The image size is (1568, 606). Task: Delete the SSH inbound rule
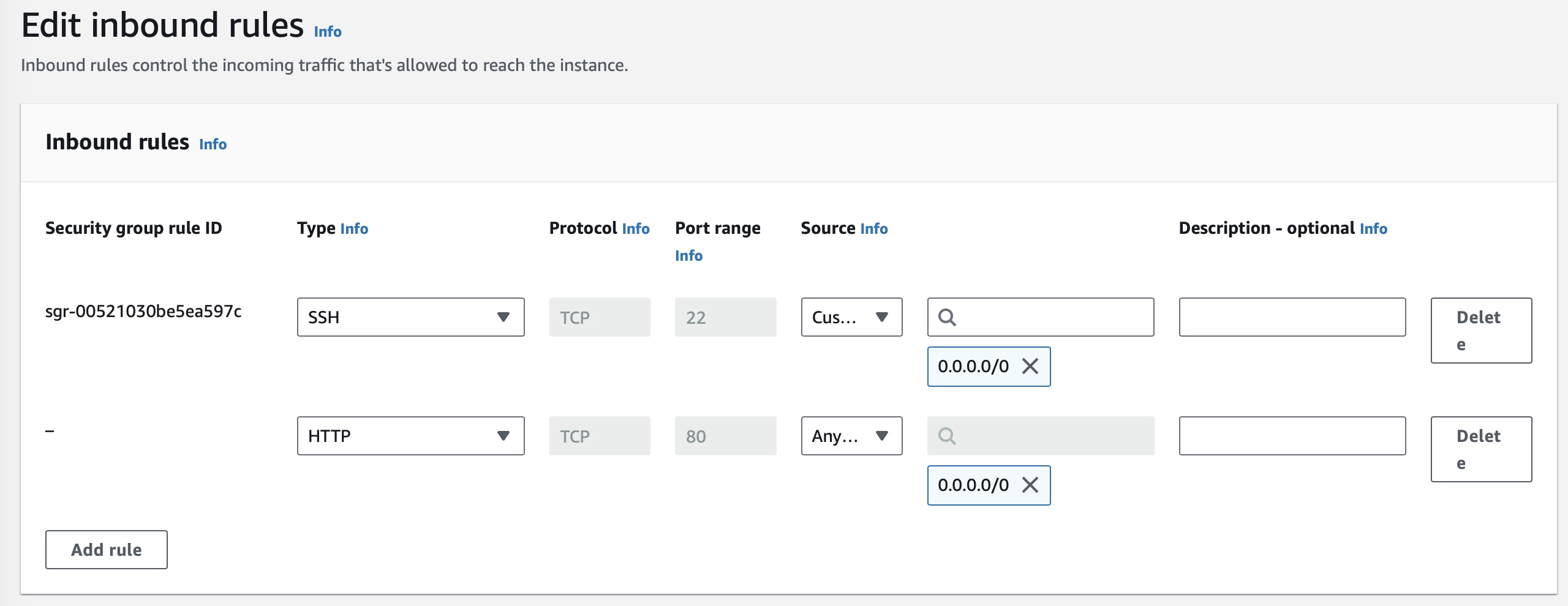1481,331
